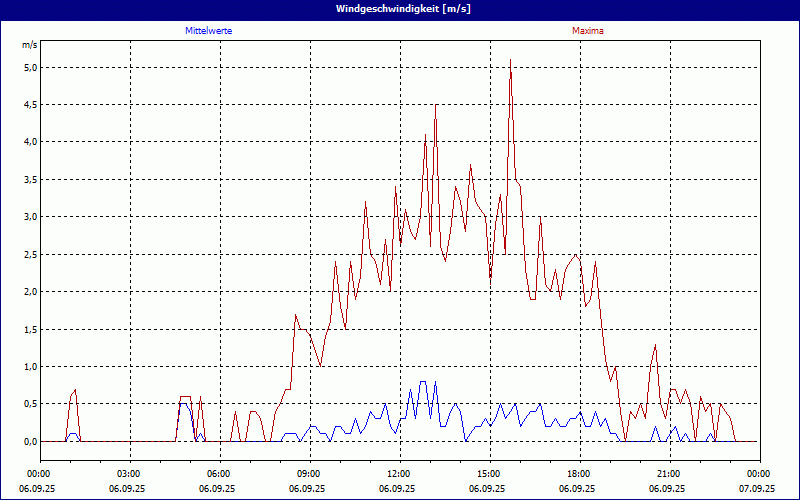Viewport: 800px width, 500px height.
Task: Click the 0,0 y-axis tick label
Action: tap(30, 442)
